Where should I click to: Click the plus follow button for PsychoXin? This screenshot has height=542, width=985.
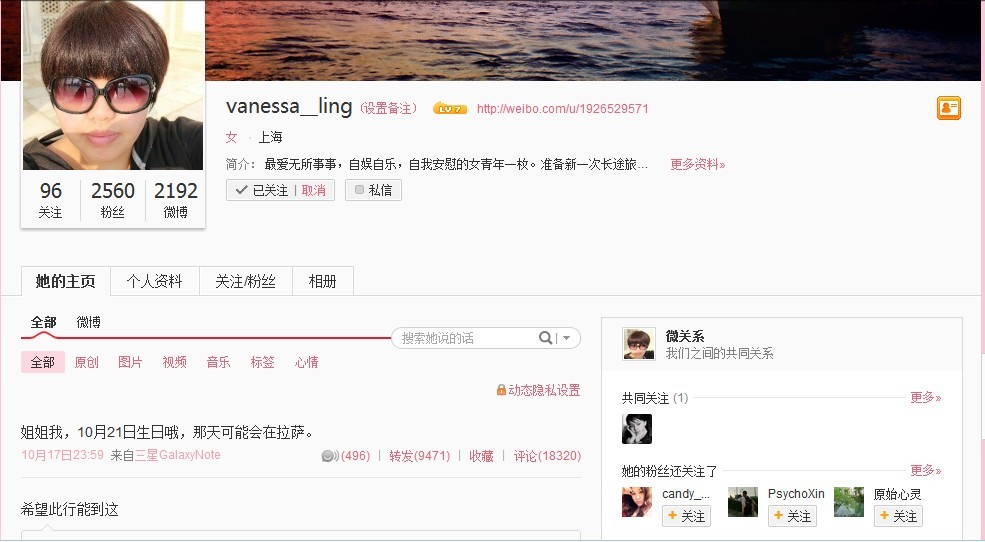coord(792,516)
